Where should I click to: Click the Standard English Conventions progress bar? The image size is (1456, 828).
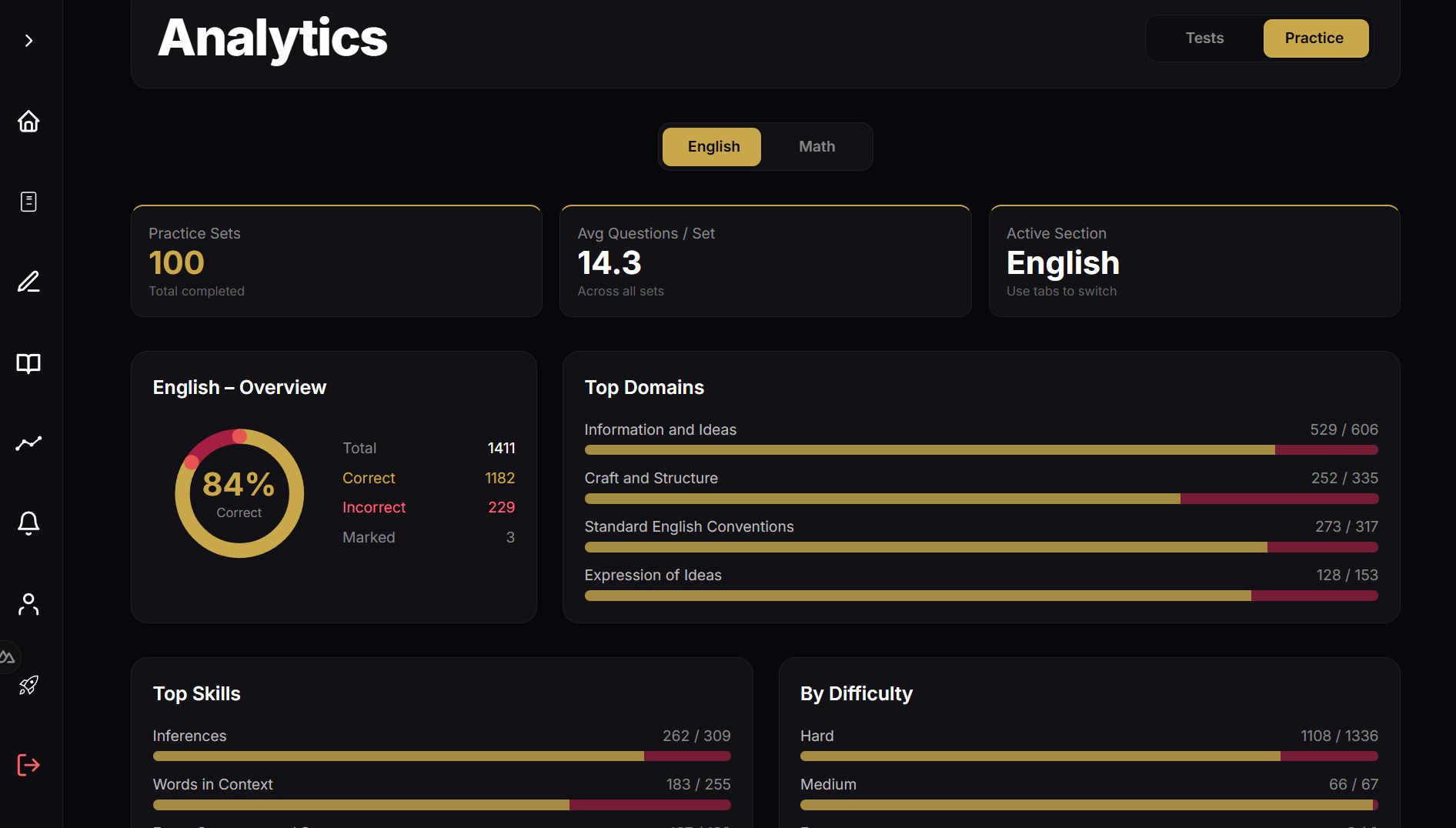pos(981,547)
